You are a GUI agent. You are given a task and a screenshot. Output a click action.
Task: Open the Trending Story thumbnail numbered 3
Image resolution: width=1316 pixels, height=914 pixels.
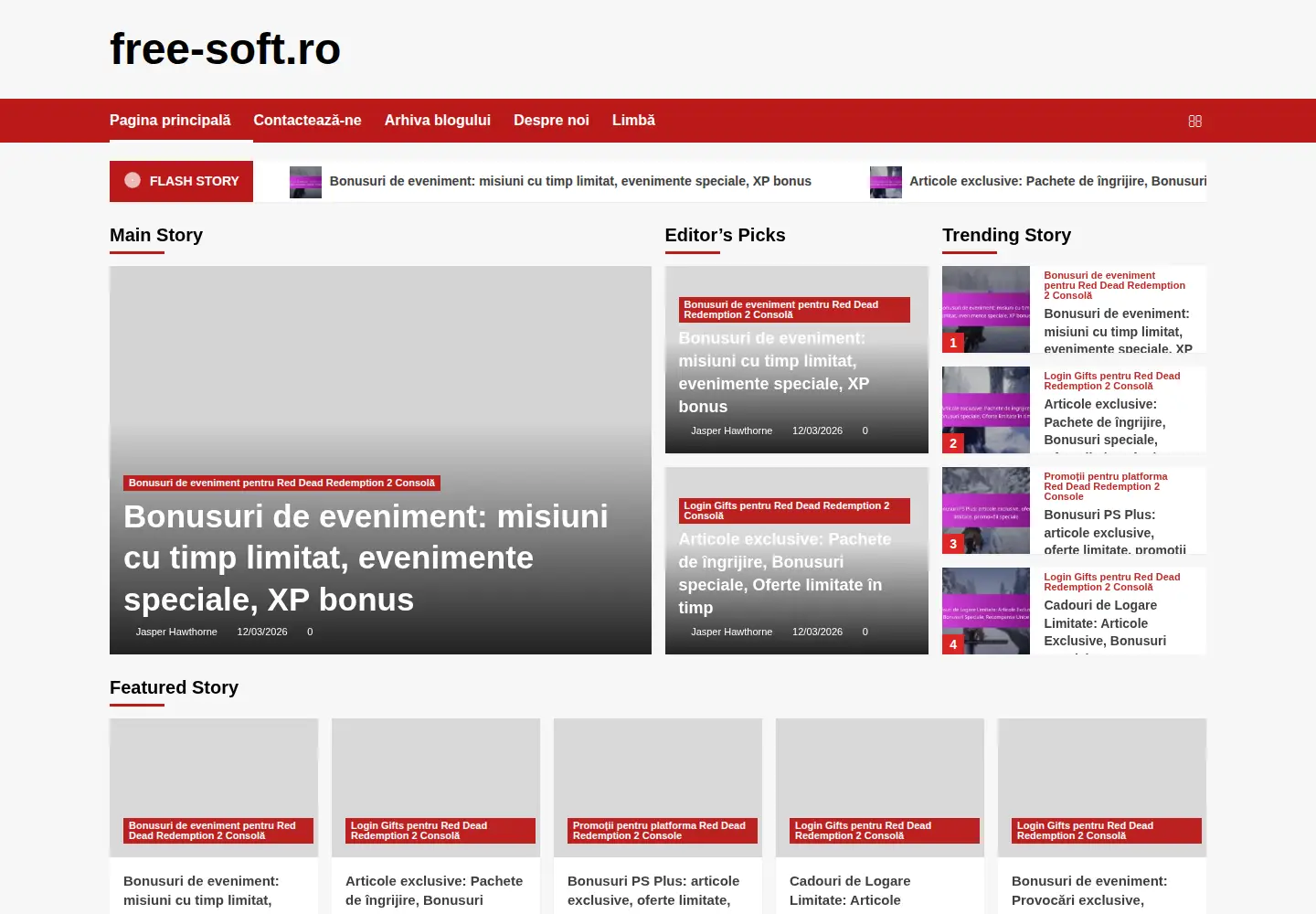click(986, 510)
